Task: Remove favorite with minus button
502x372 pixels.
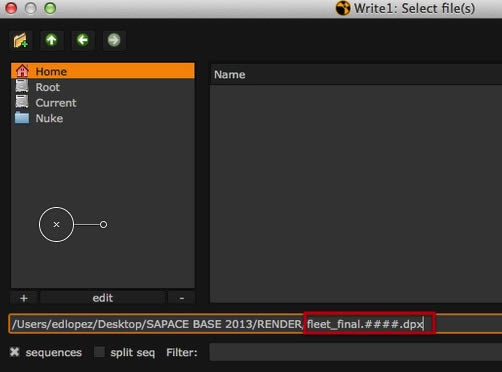Action: 182,298
